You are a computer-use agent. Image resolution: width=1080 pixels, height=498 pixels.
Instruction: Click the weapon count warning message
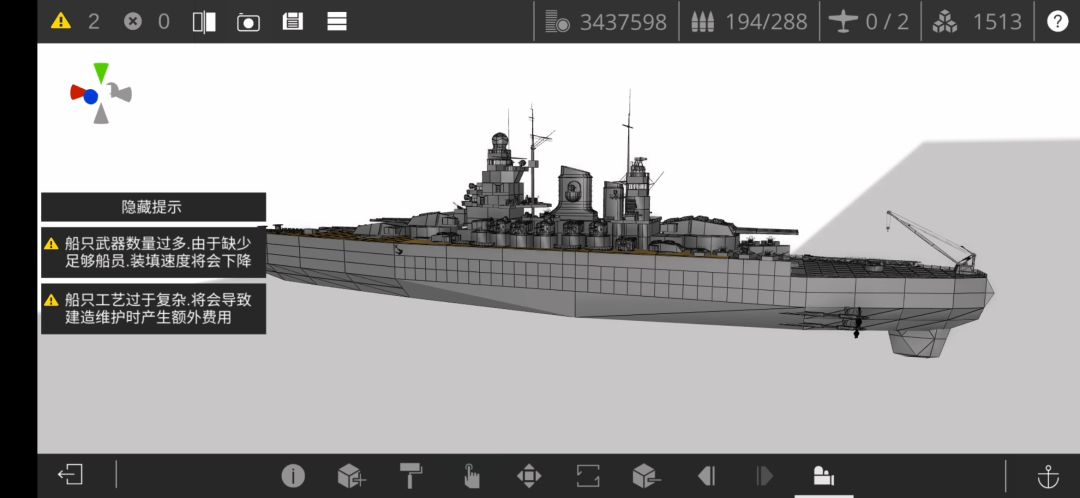click(x=153, y=253)
